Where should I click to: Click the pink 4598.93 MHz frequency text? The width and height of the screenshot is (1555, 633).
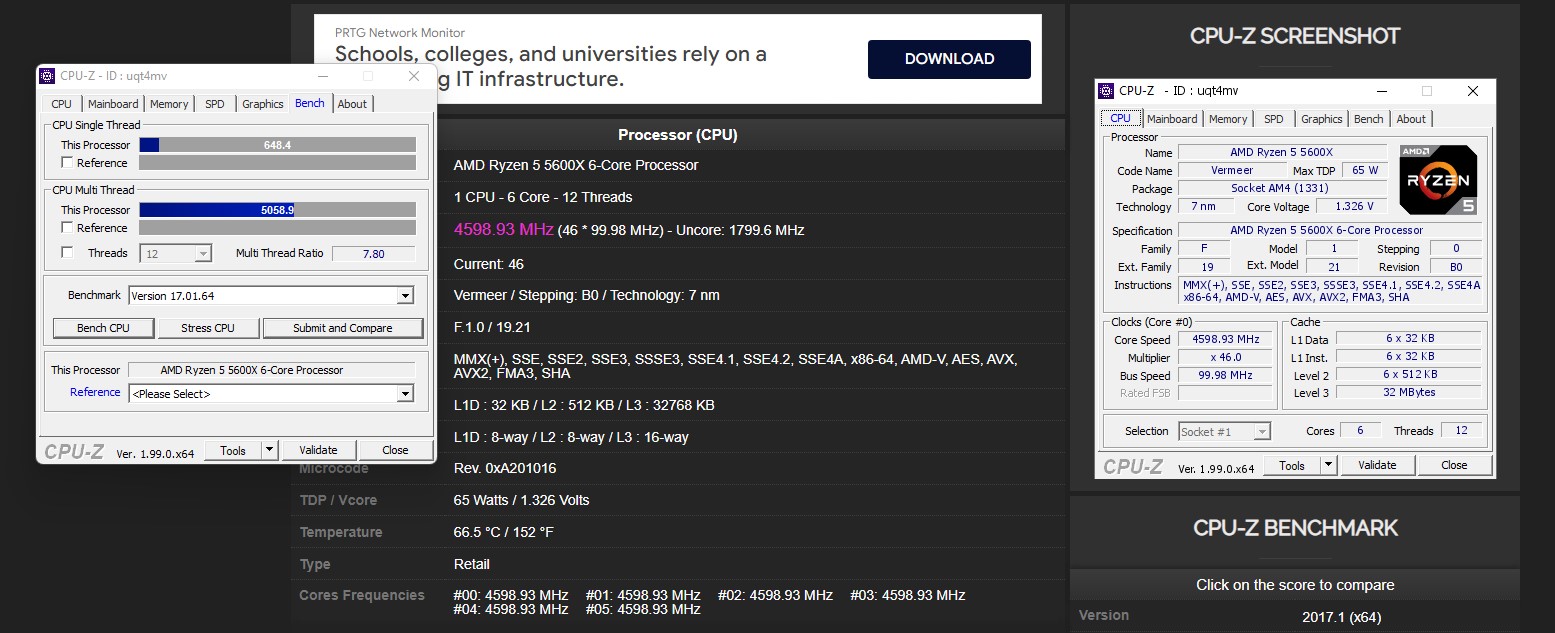503,229
